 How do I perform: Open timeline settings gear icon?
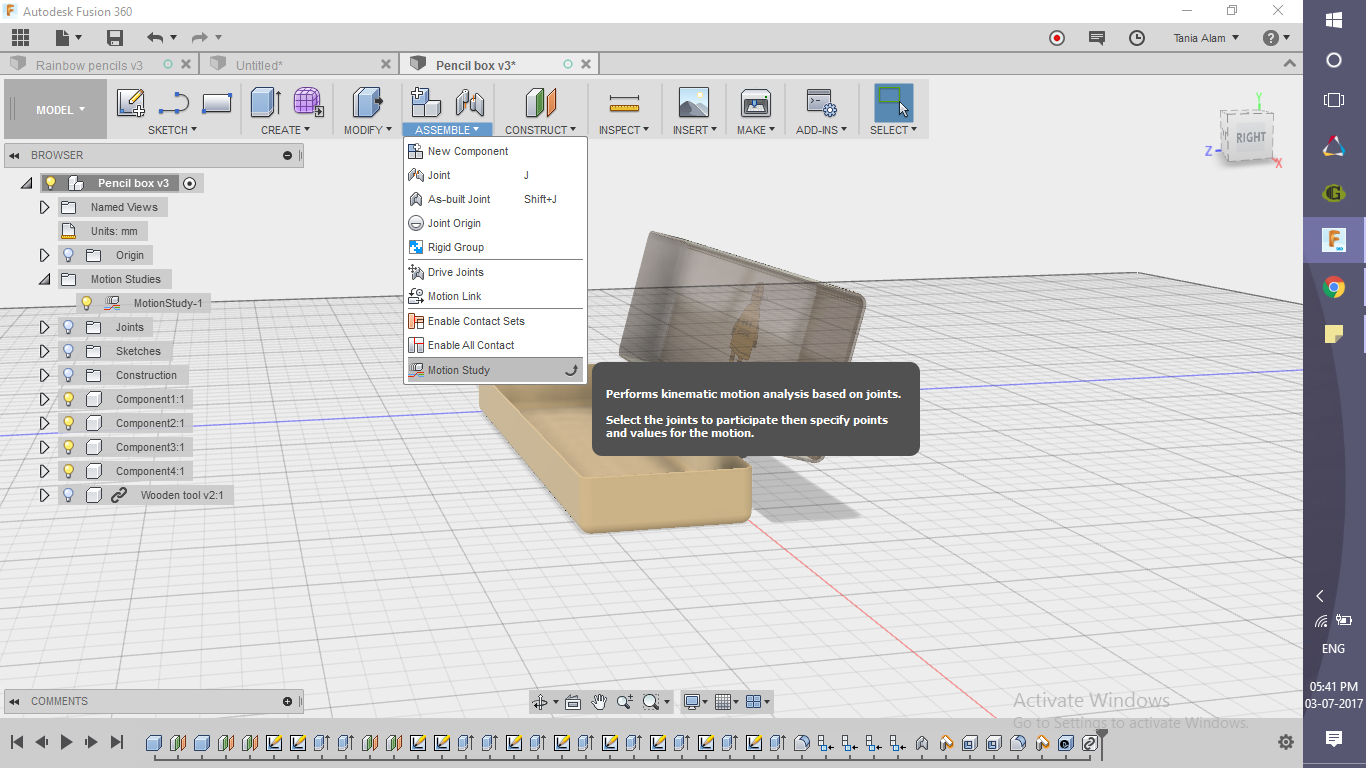pyautogui.click(x=1286, y=742)
